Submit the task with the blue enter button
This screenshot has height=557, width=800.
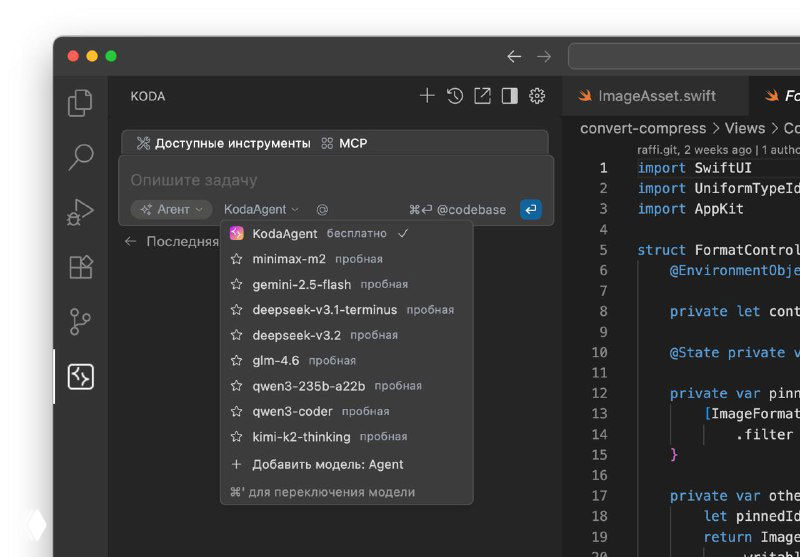tap(531, 210)
